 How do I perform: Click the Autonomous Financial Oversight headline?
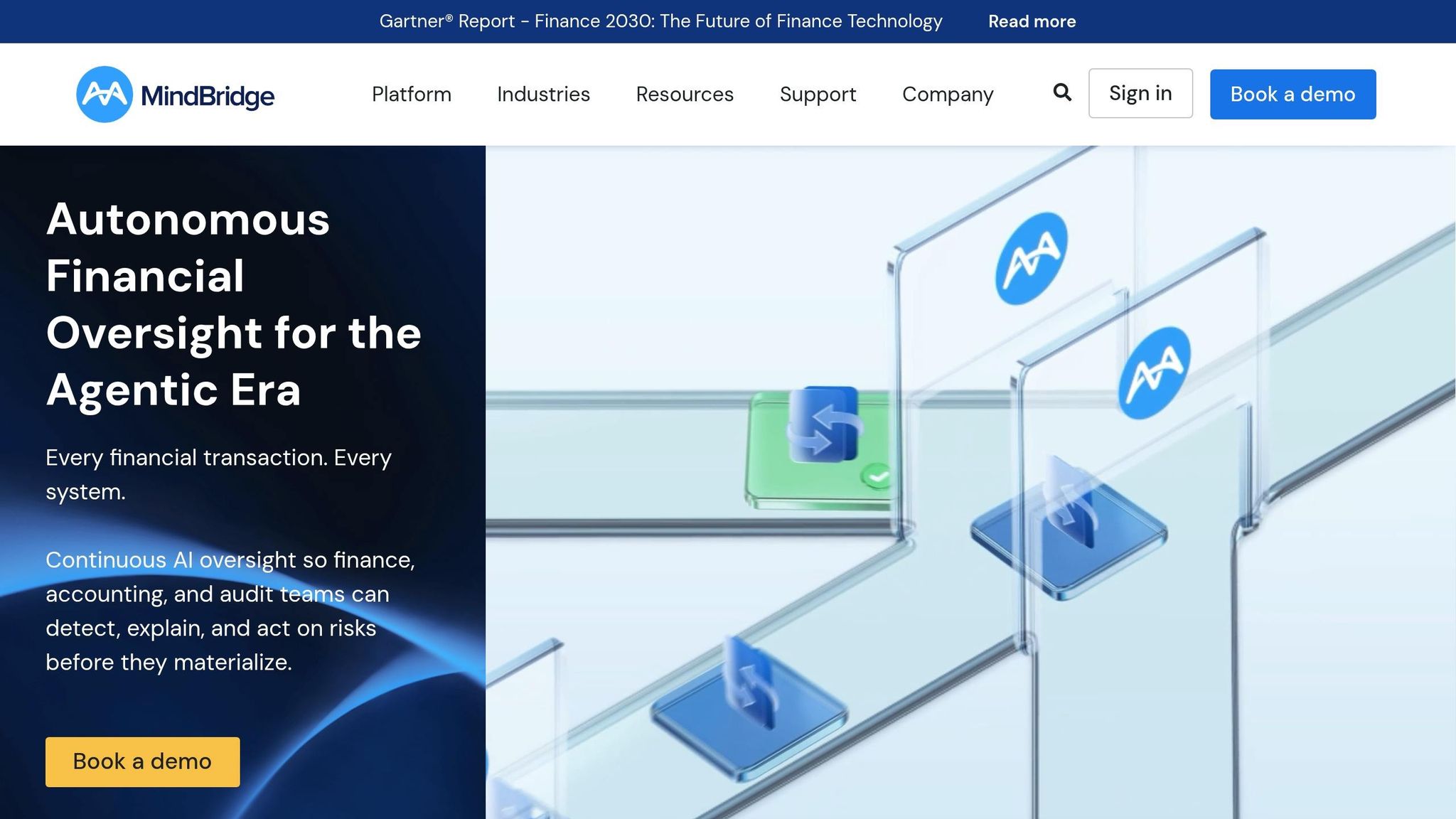click(234, 304)
